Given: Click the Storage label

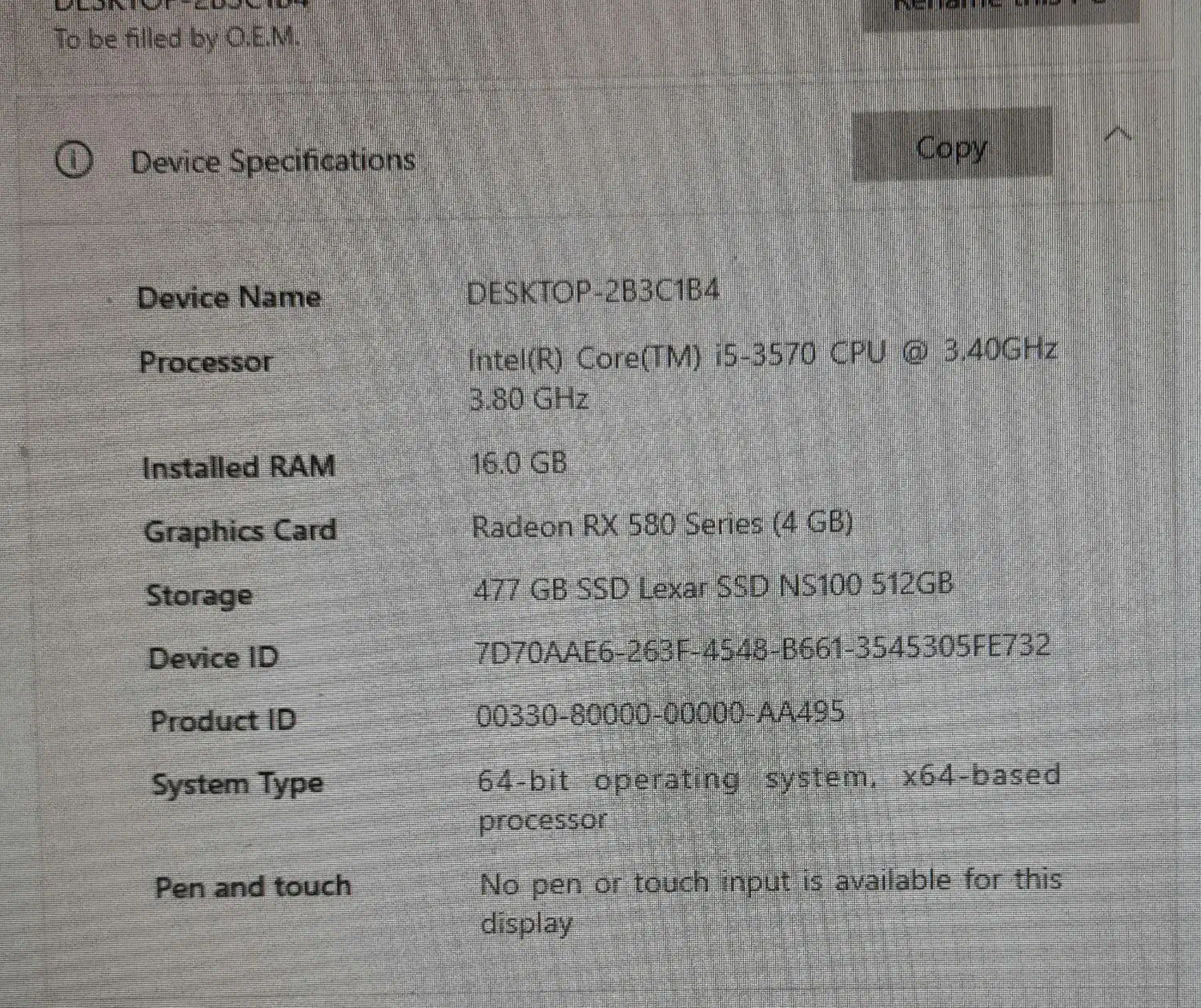Looking at the screenshot, I should pyautogui.click(x=199, y=596).
